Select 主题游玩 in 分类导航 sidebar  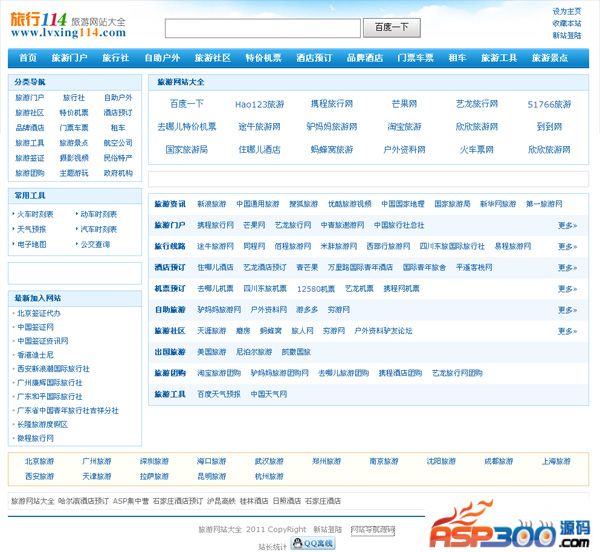(74, 173)
